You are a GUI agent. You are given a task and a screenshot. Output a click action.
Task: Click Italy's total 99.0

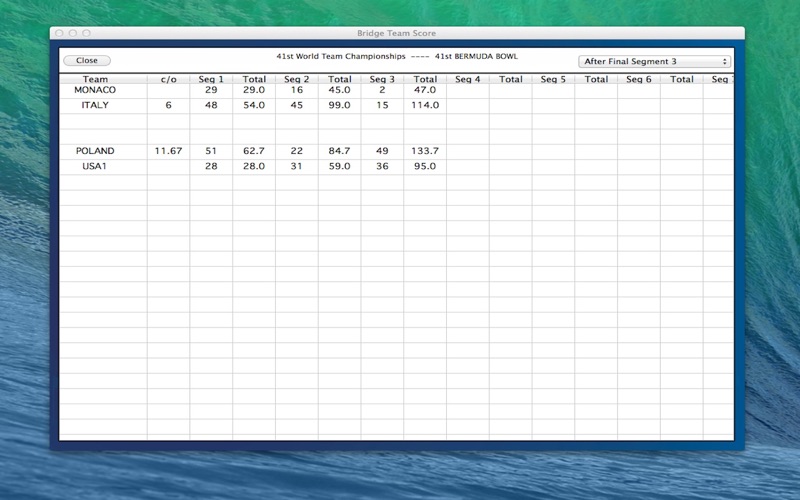tap(339, 105)
